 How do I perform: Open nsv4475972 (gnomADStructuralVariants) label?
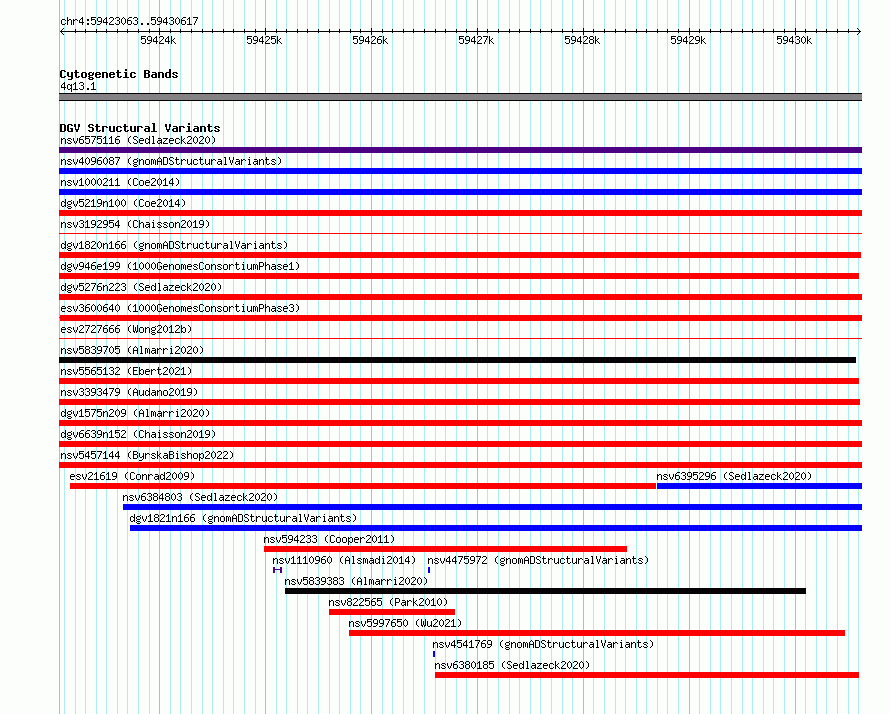(x=538, y=560)
